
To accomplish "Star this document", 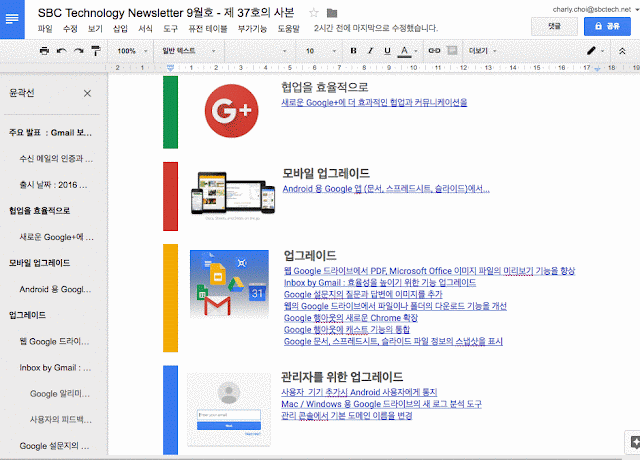I will 313,13.
